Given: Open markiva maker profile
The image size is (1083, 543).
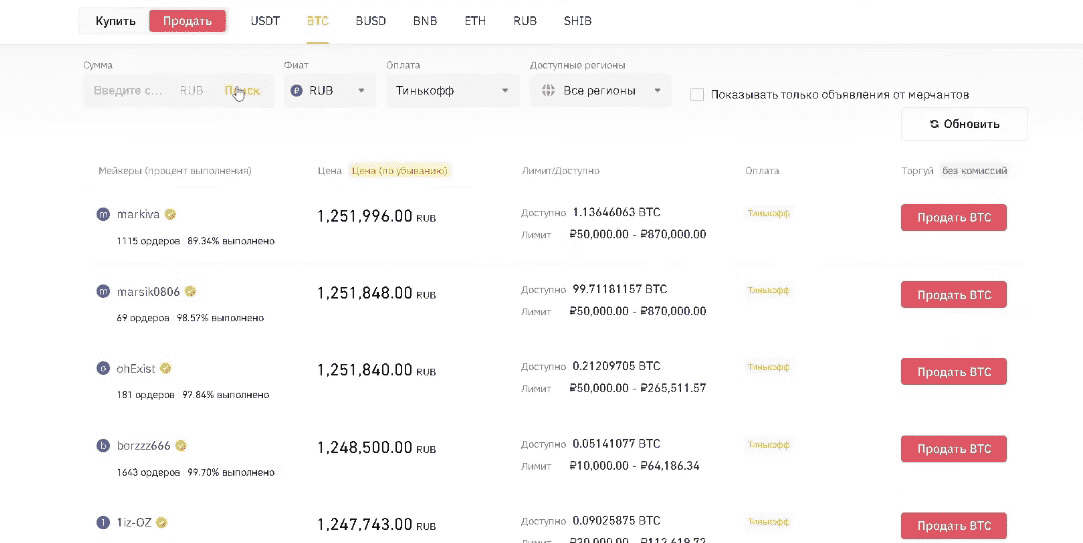Looking at the screenshot, I should pos(138,214).
